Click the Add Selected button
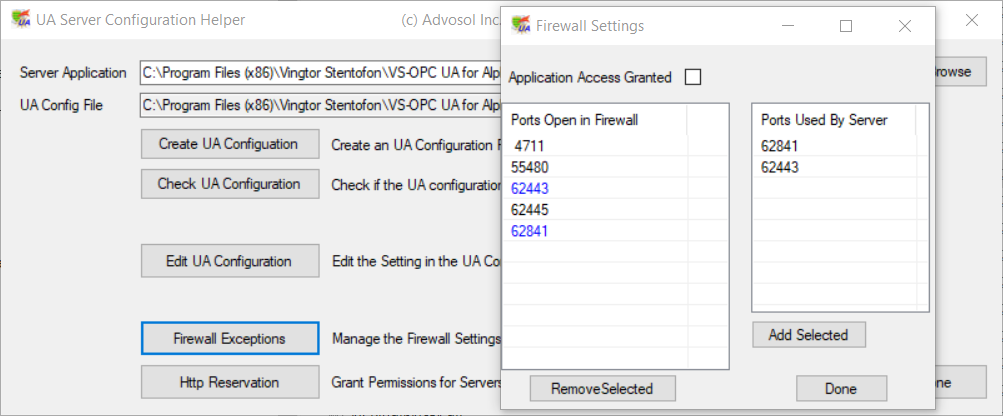 pos(808,335)
